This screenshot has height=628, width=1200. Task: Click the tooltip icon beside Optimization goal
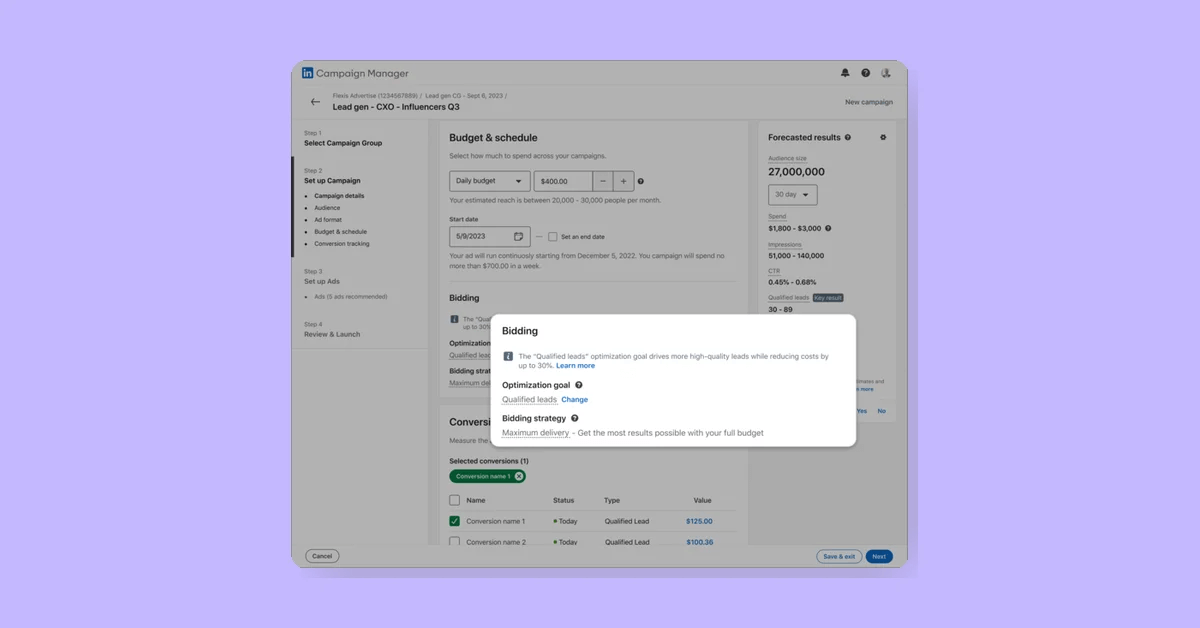579,385
